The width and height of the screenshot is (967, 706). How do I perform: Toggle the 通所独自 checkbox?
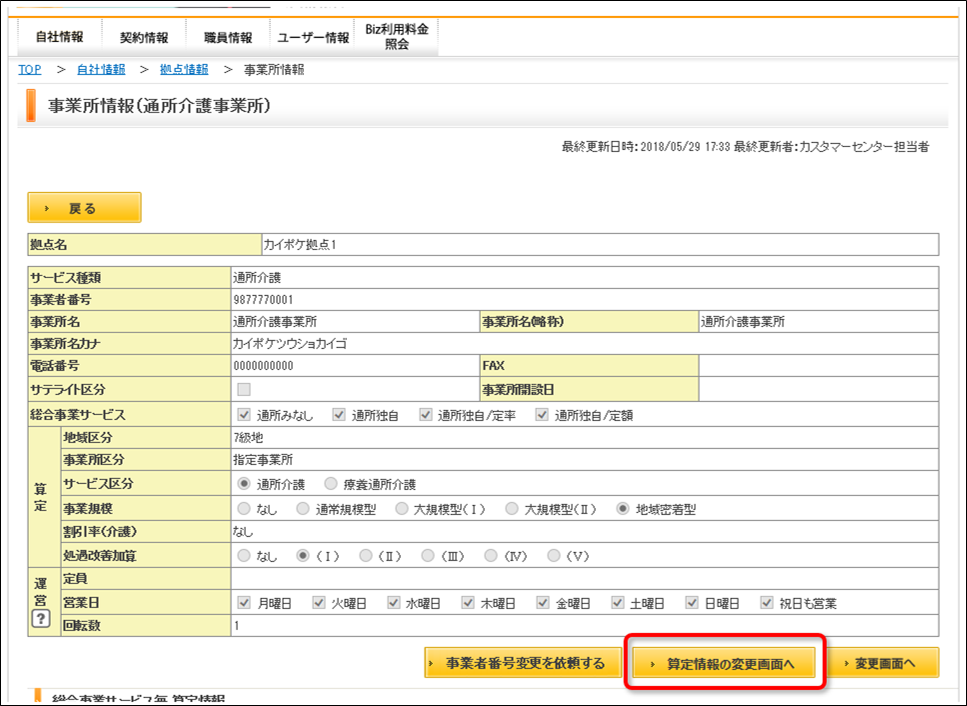[x=339, y=415]
